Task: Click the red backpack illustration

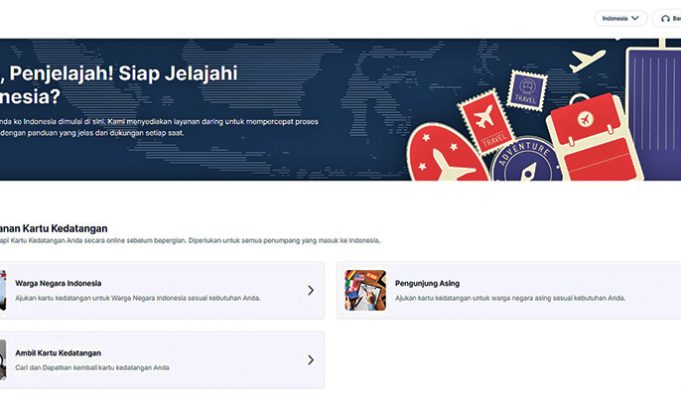Action: [589, 140]
